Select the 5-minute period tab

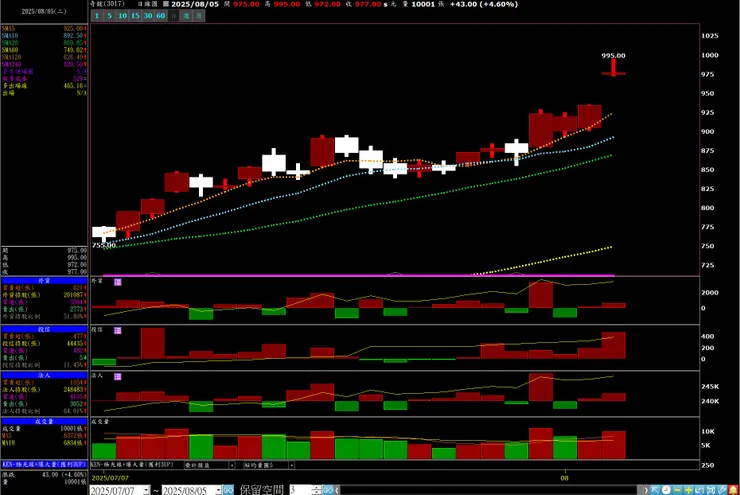pos(109,16)
